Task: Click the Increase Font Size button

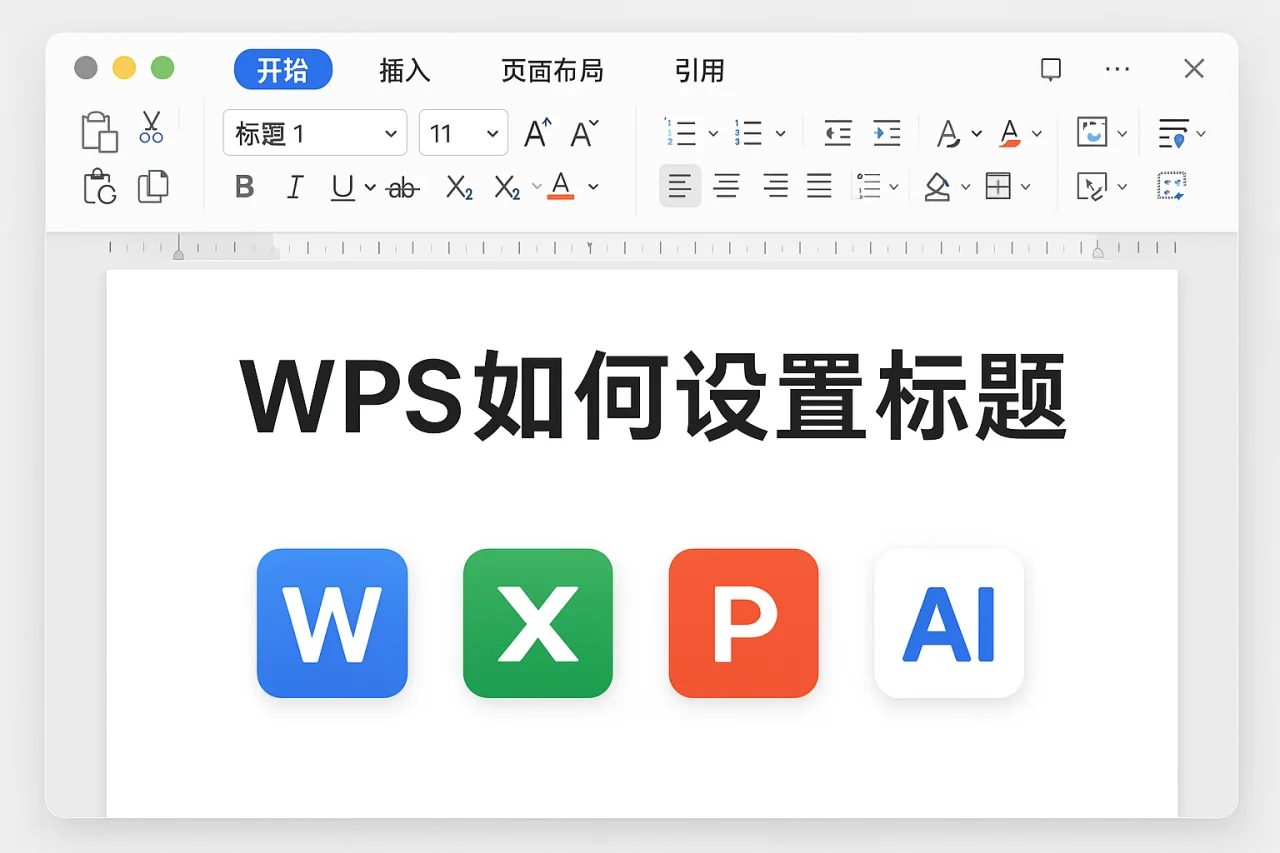Action: coord(536,132)
